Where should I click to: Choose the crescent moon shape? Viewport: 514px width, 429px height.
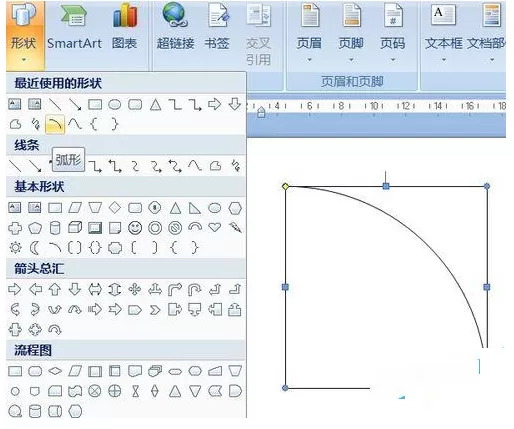pos(34,248)
